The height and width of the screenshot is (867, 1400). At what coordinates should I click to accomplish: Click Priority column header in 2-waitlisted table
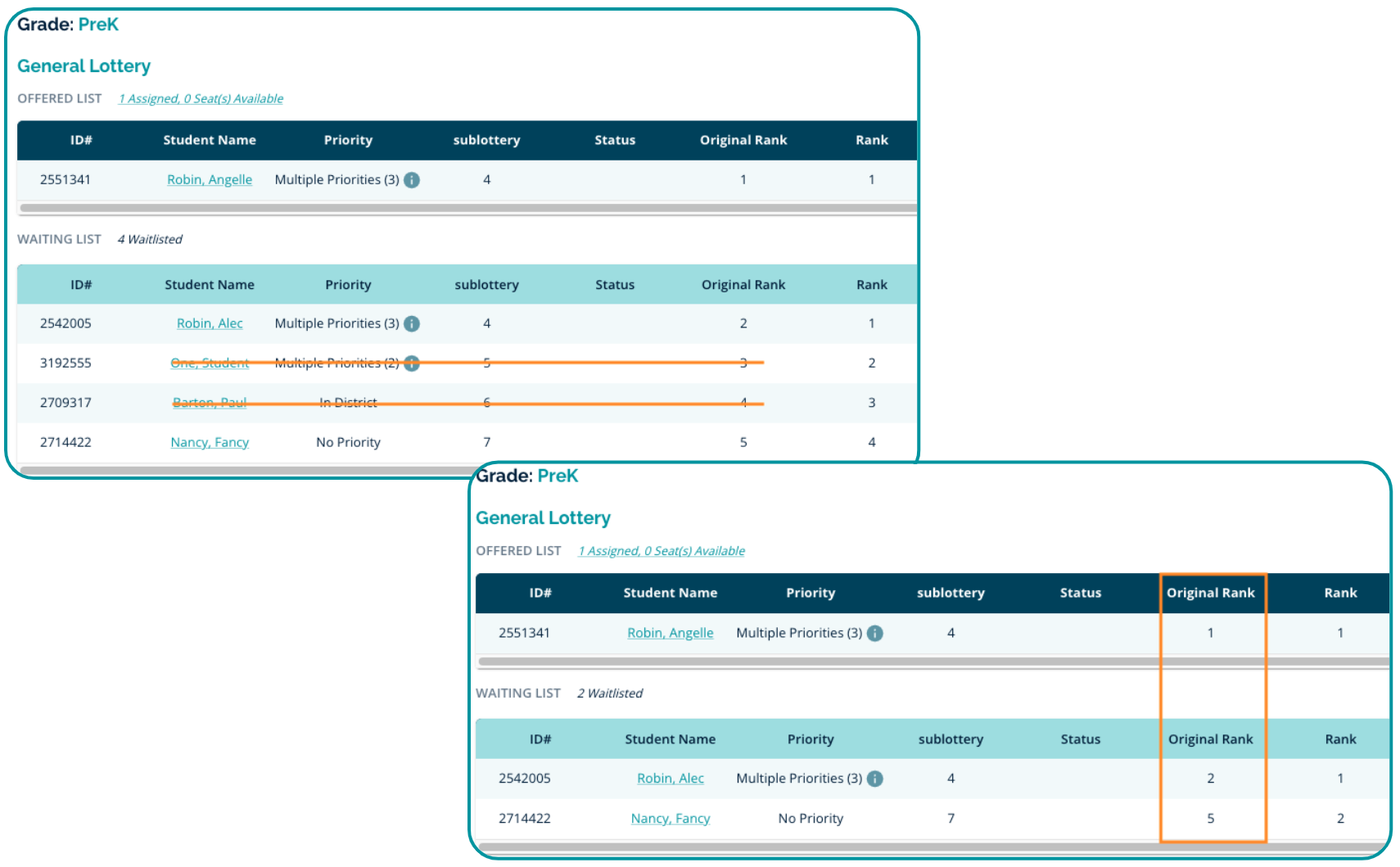(811, 739)
